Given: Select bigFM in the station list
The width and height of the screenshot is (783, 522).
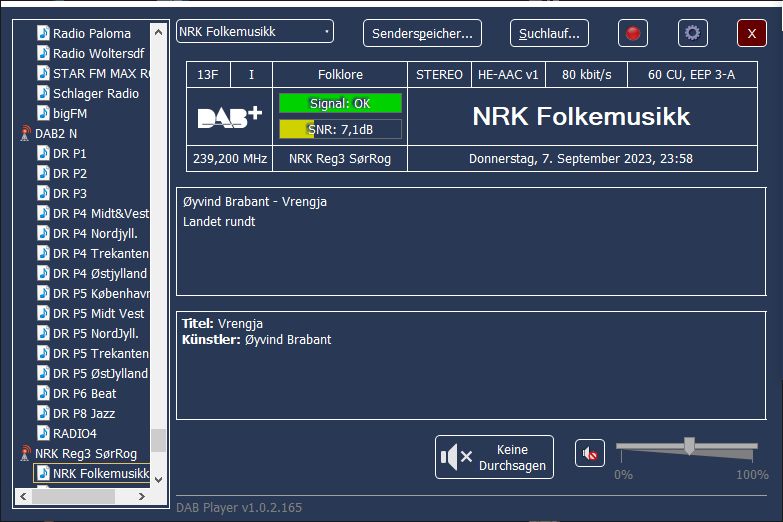Looking at the screenshot, I should (x=70, y=113).
